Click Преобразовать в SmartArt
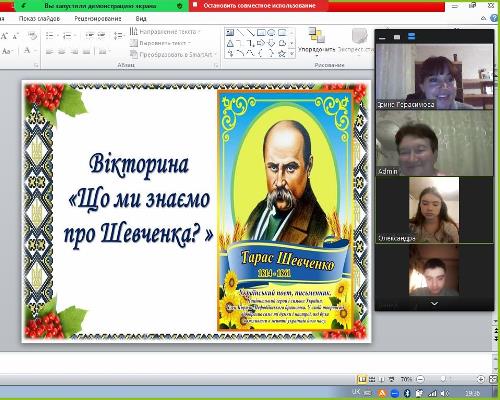Viewport: 500px width, 400px height. coord(173,54)
